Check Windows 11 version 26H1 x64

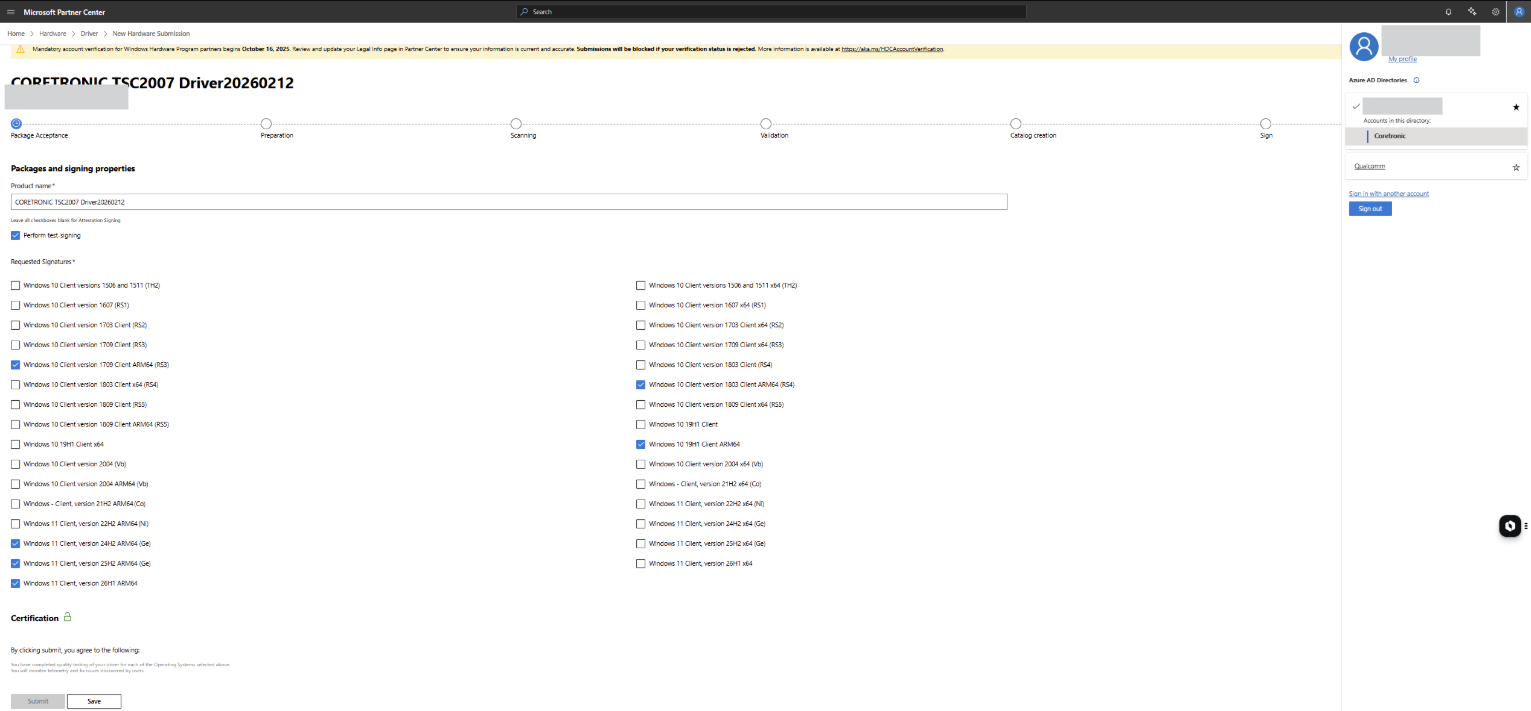(x=641, y=563)
